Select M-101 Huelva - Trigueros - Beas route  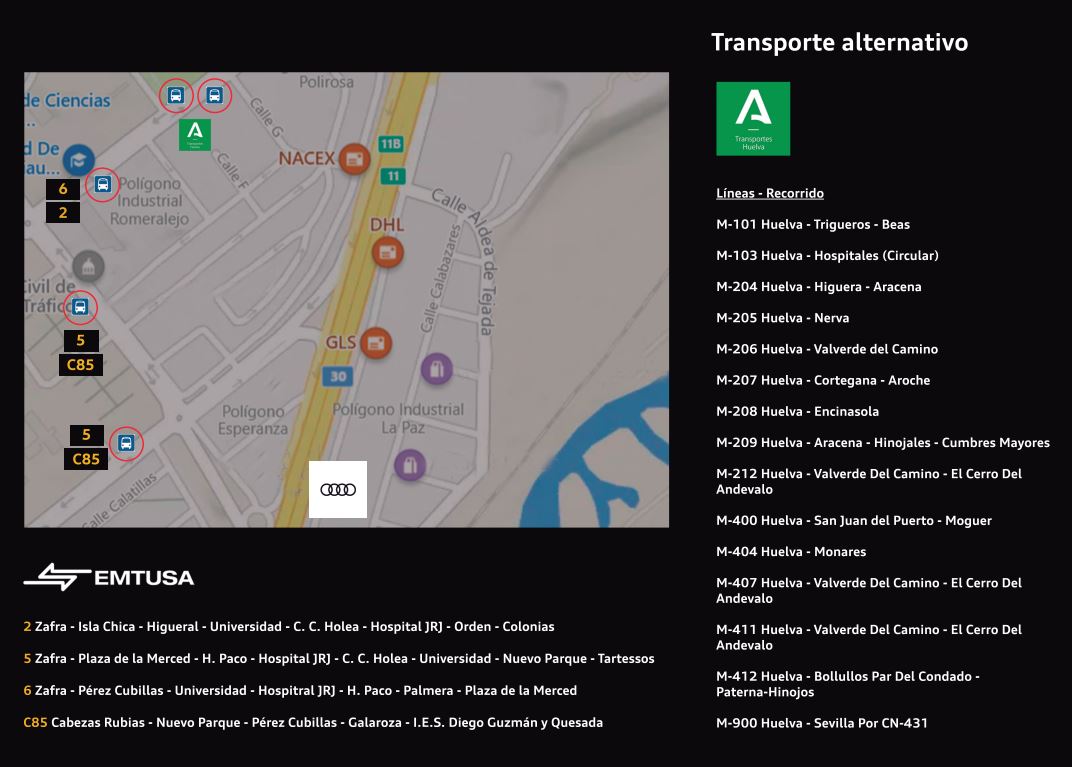coord(813,225)
